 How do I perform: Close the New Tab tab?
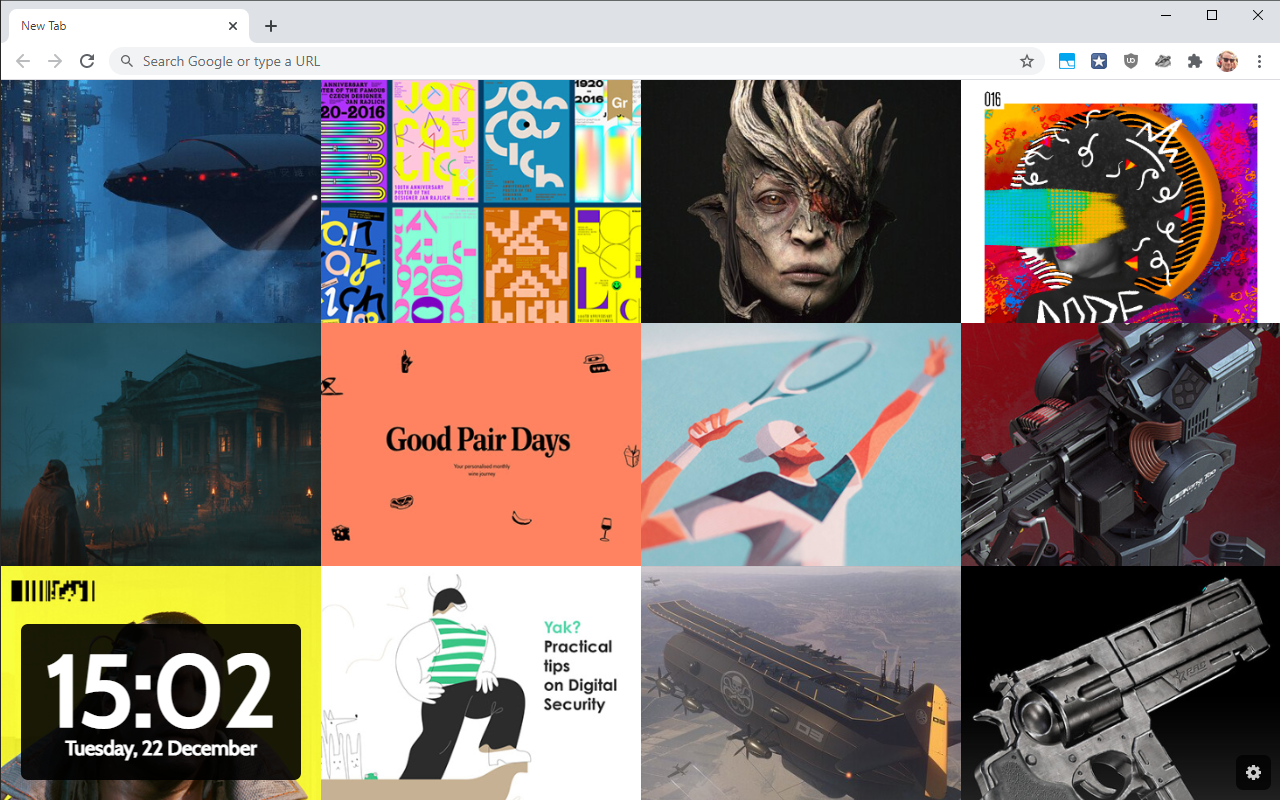tap(233, 26)
